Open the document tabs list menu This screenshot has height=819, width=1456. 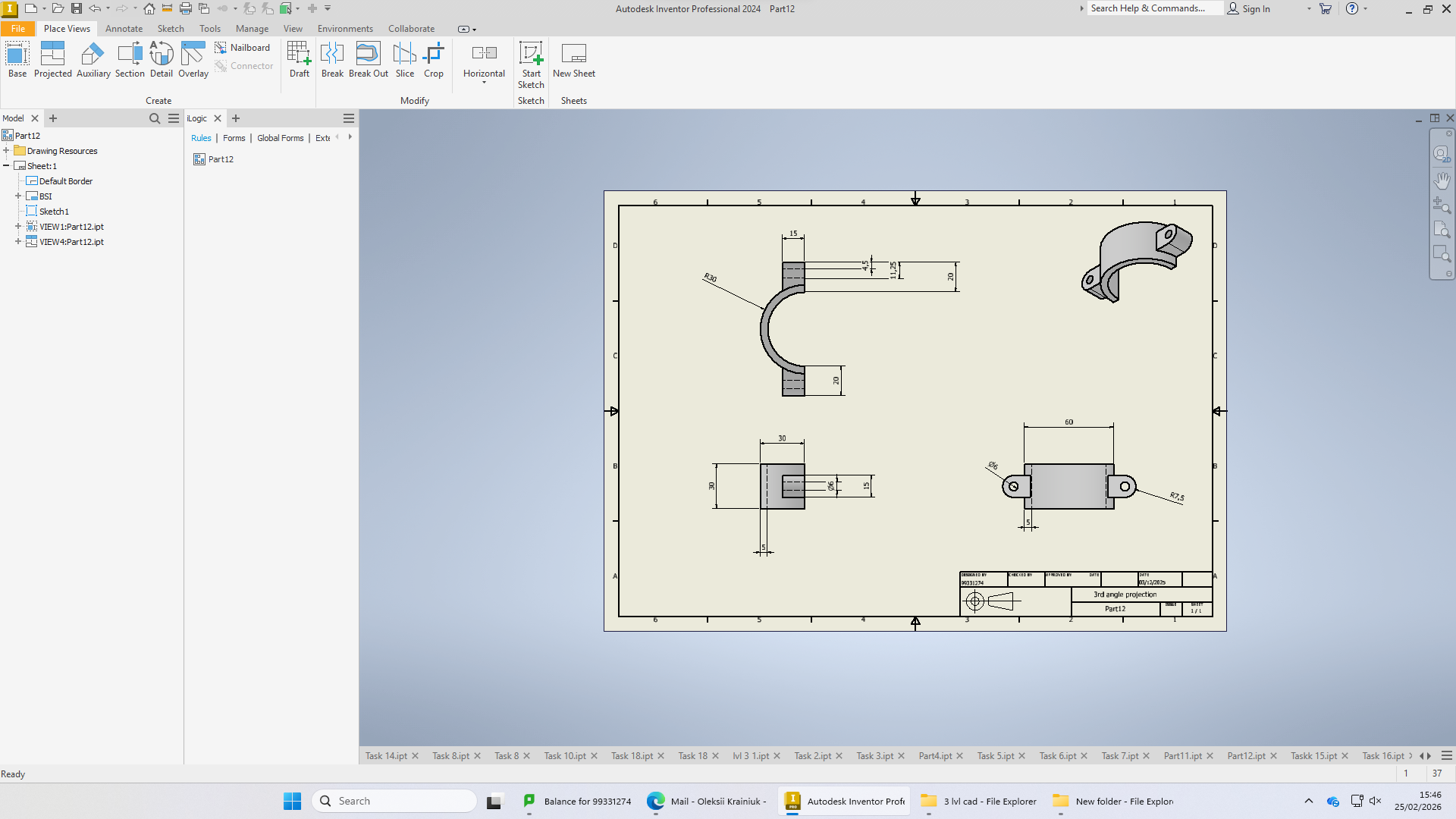pos(1447,756)
